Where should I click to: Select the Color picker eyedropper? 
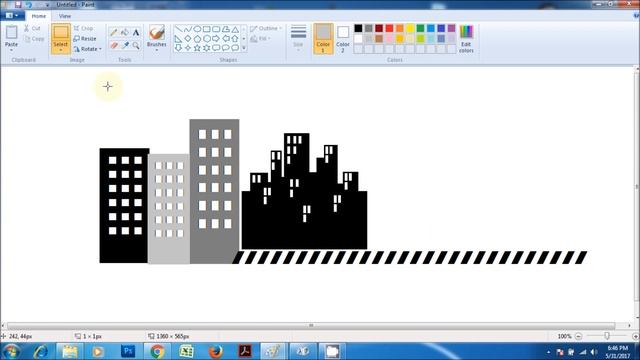coord(125,45)
